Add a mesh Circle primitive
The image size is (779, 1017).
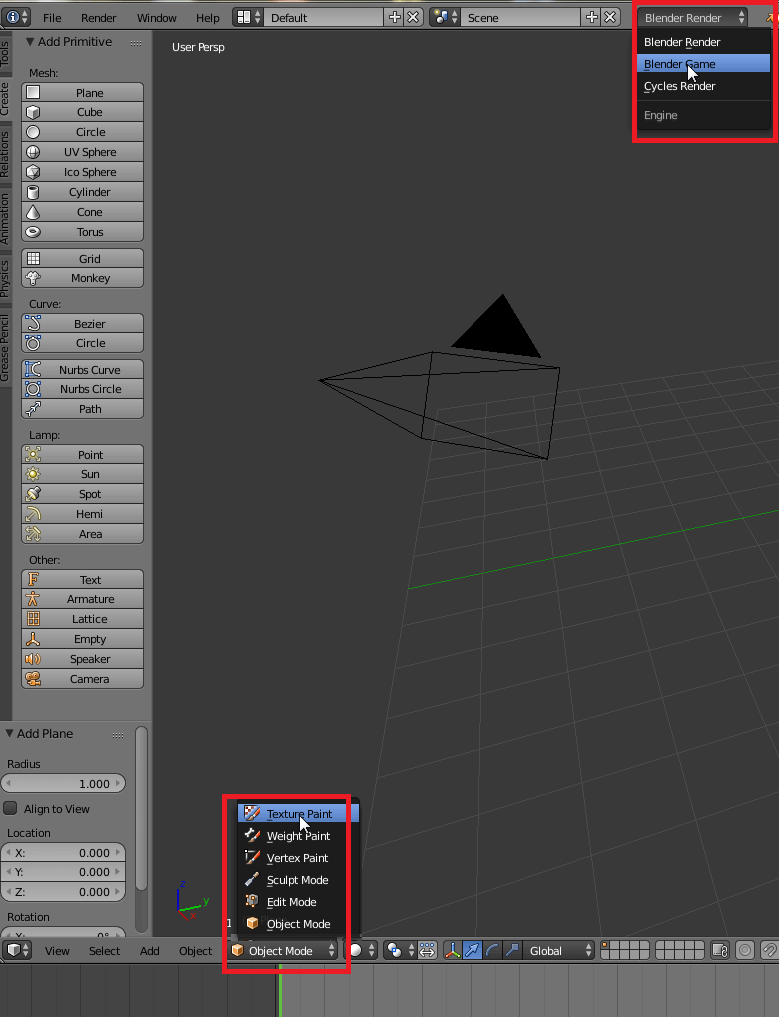pyautogui.click(x=82, y=132)
